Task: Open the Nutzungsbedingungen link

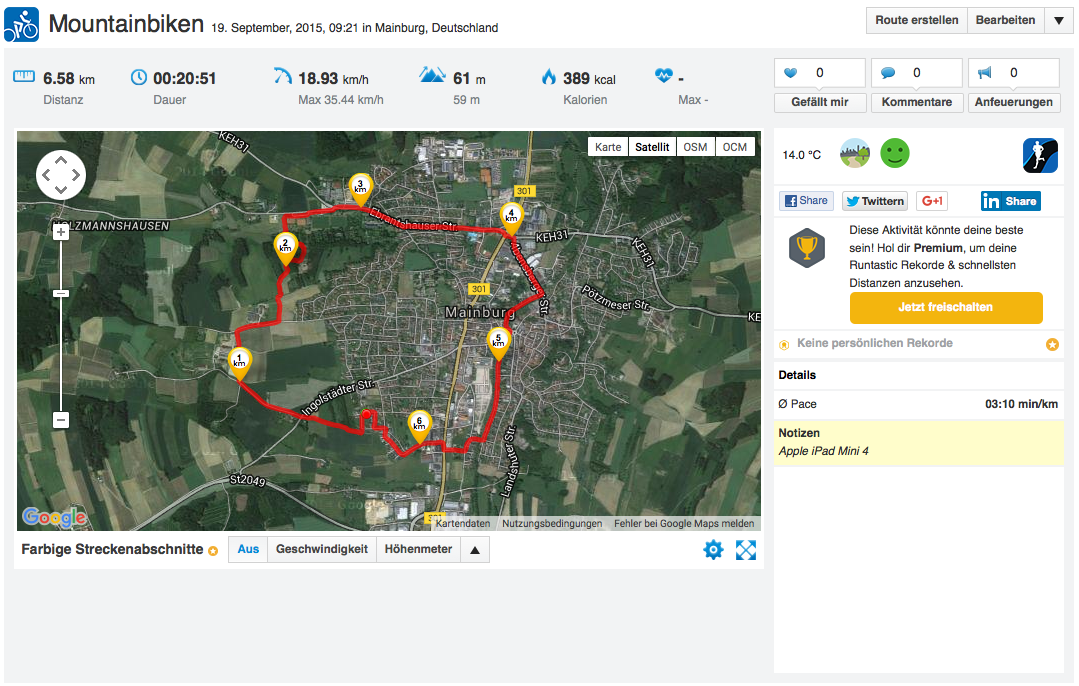Action: [x=552, y=524]
